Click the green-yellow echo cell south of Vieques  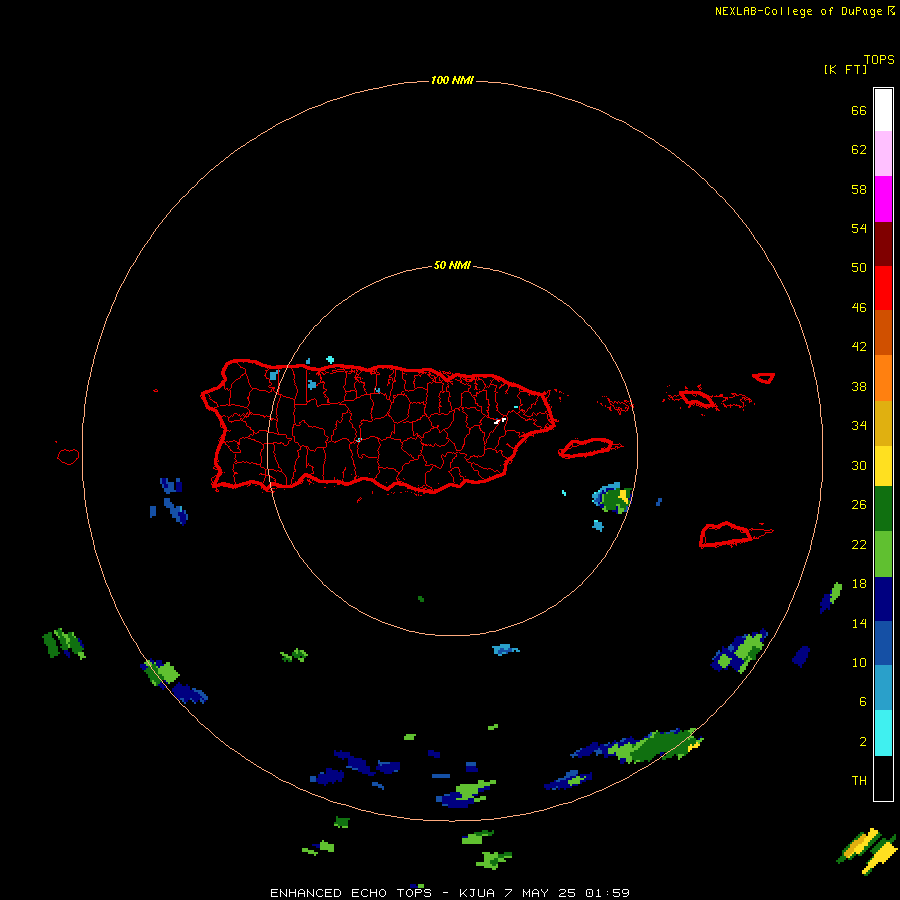[613, 498]
